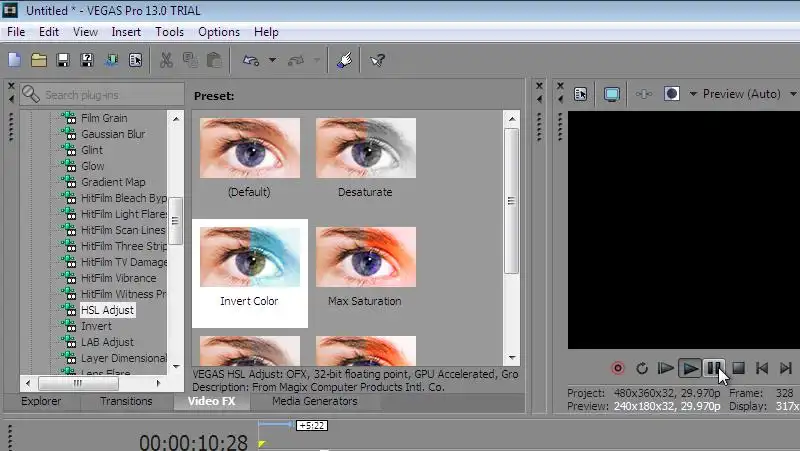Save the project with floppy icon
The image size is (800, 451).
pos(63,60)
